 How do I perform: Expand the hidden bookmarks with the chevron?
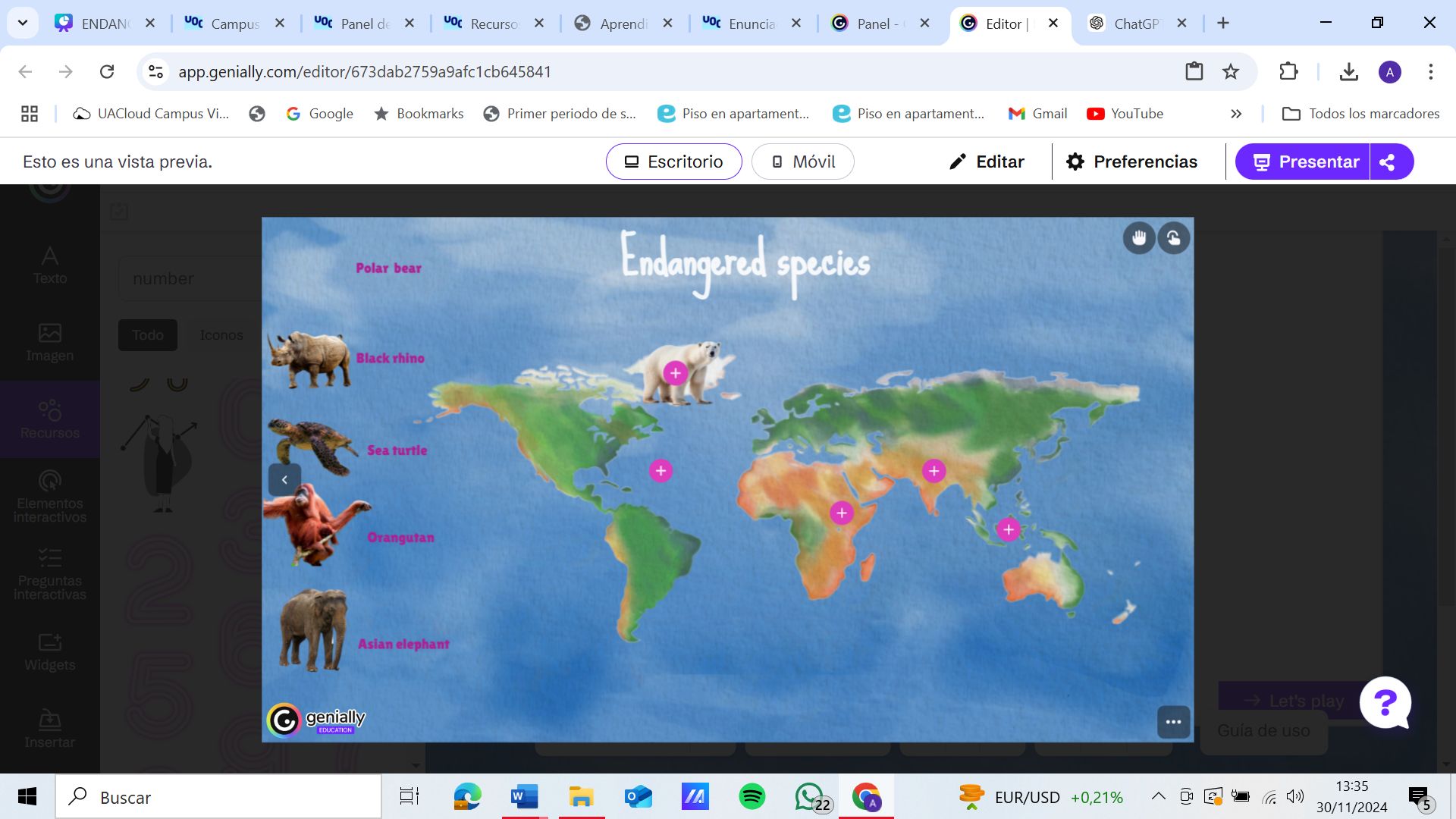[1236, 113]
